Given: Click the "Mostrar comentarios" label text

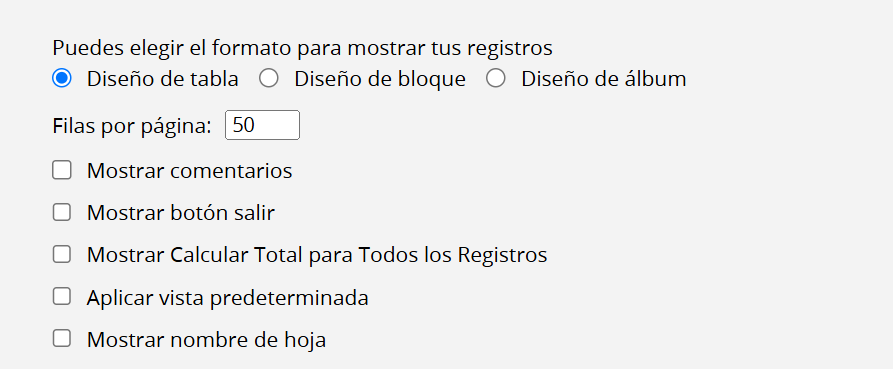Looking at the screenshot, I should click(x=189, y=171).
